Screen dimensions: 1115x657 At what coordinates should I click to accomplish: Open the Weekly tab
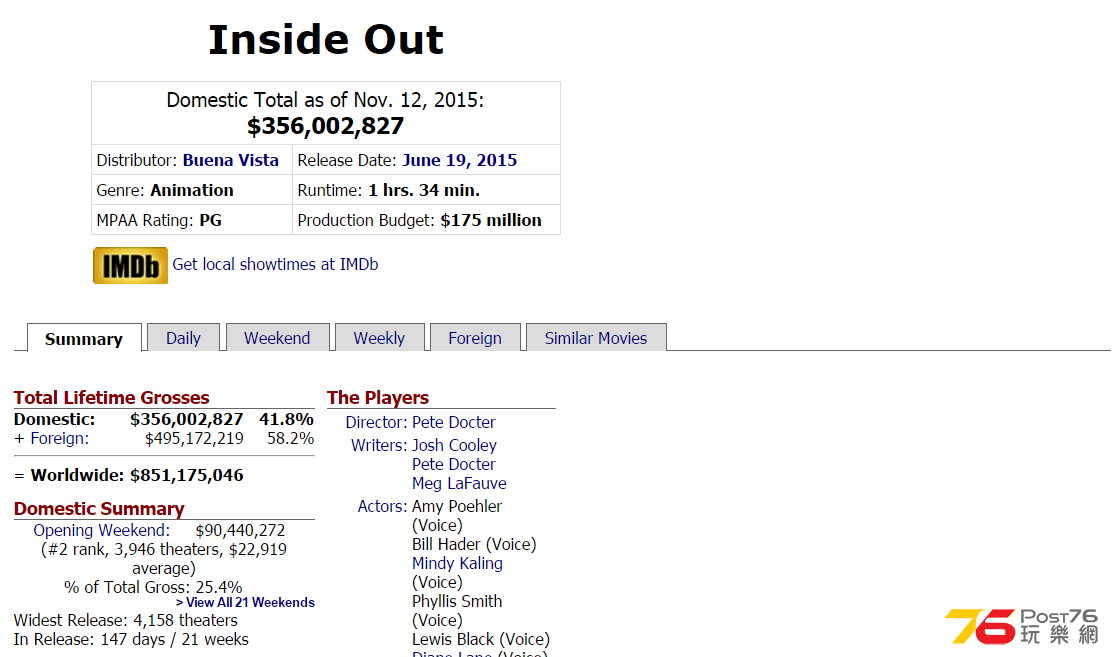379,338
